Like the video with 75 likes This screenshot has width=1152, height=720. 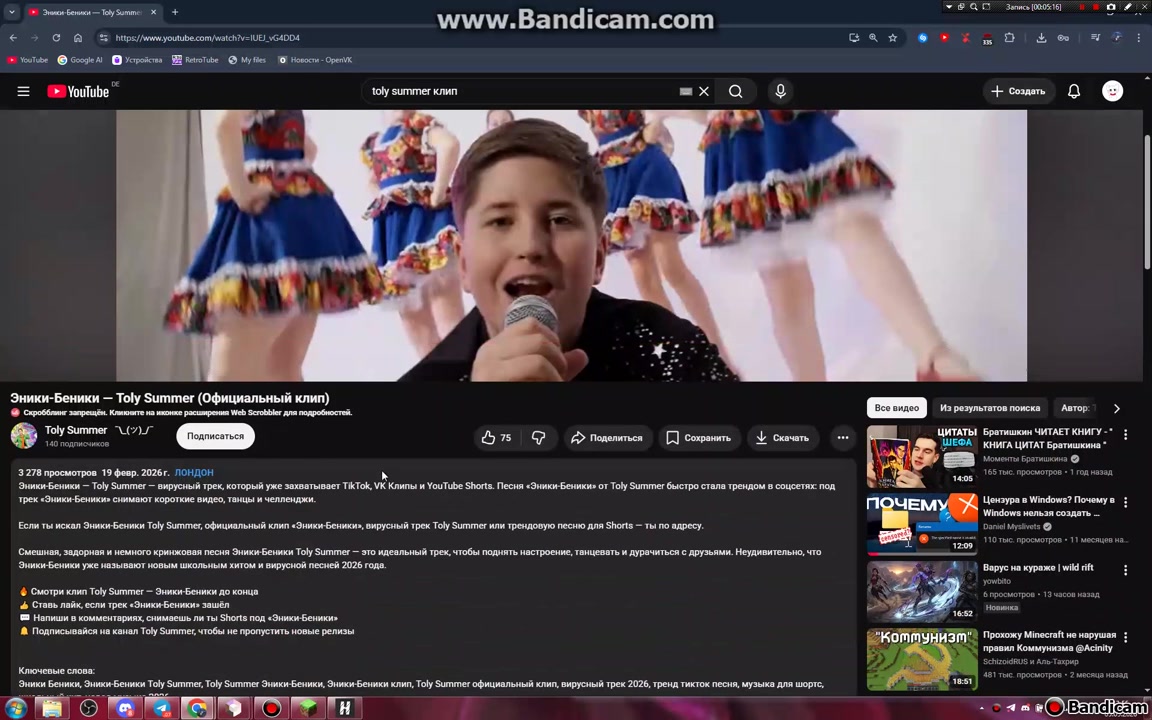tap(497, 438)
